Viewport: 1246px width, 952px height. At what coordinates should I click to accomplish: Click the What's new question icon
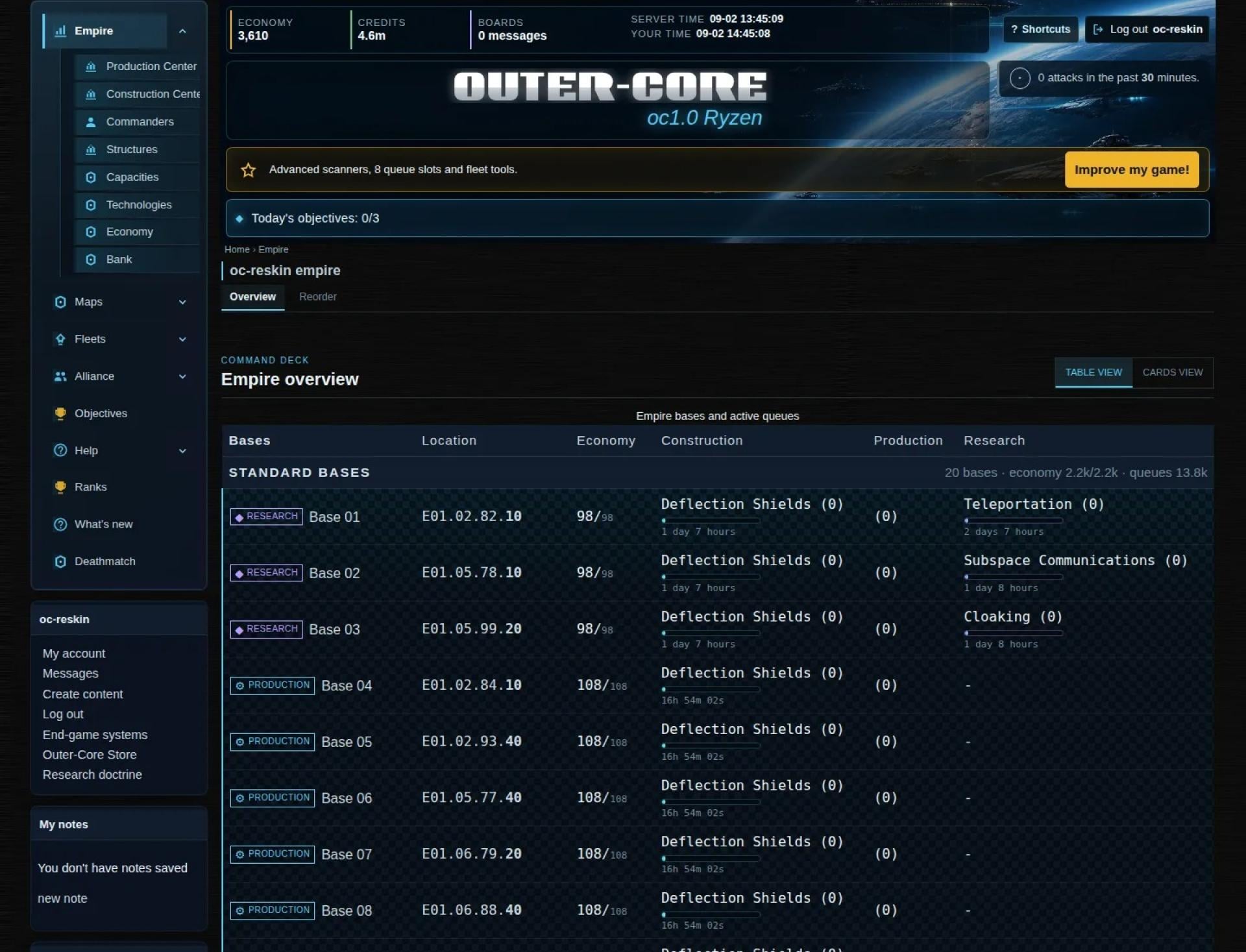[60, 524]
